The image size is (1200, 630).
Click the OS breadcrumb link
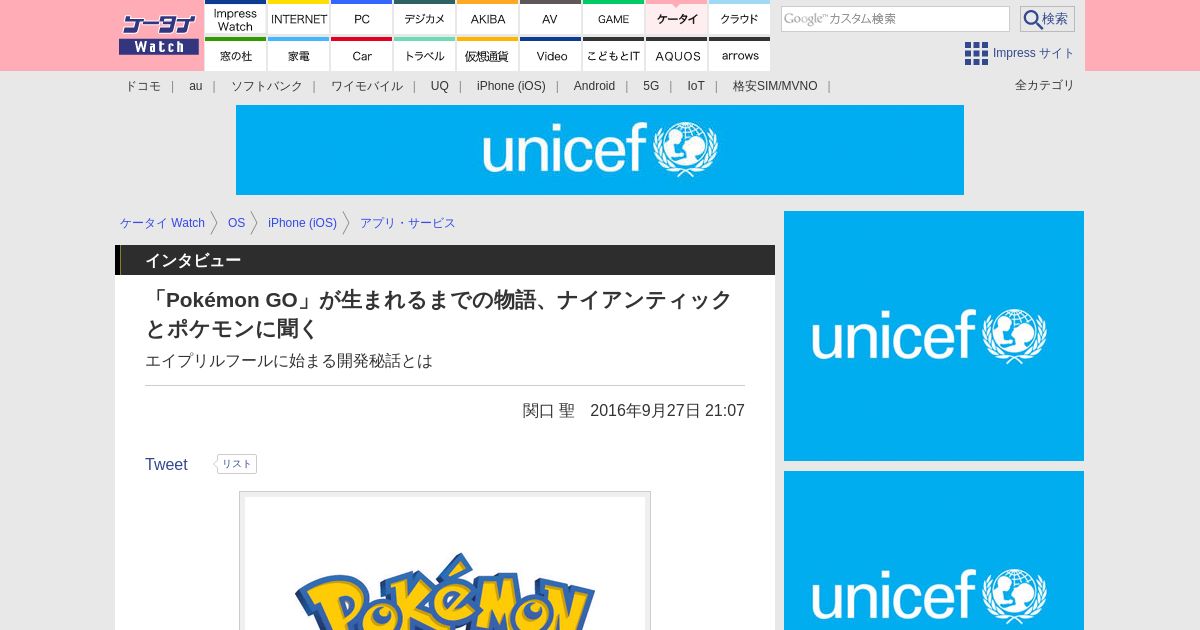pos(236,223)
